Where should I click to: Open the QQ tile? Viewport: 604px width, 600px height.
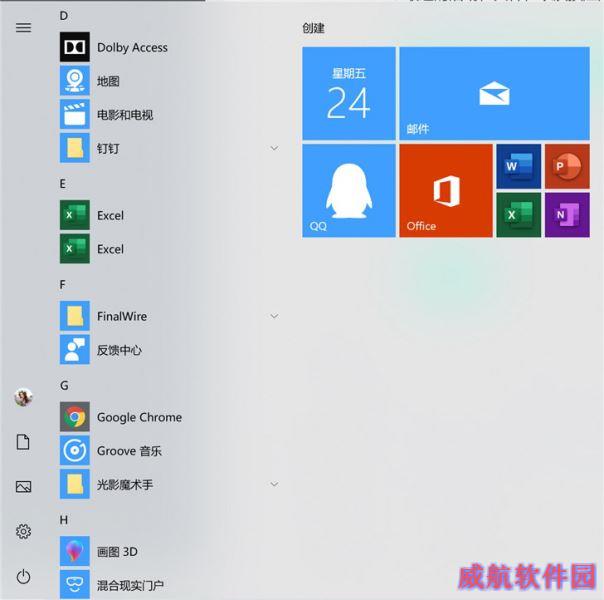coord(349,191)
